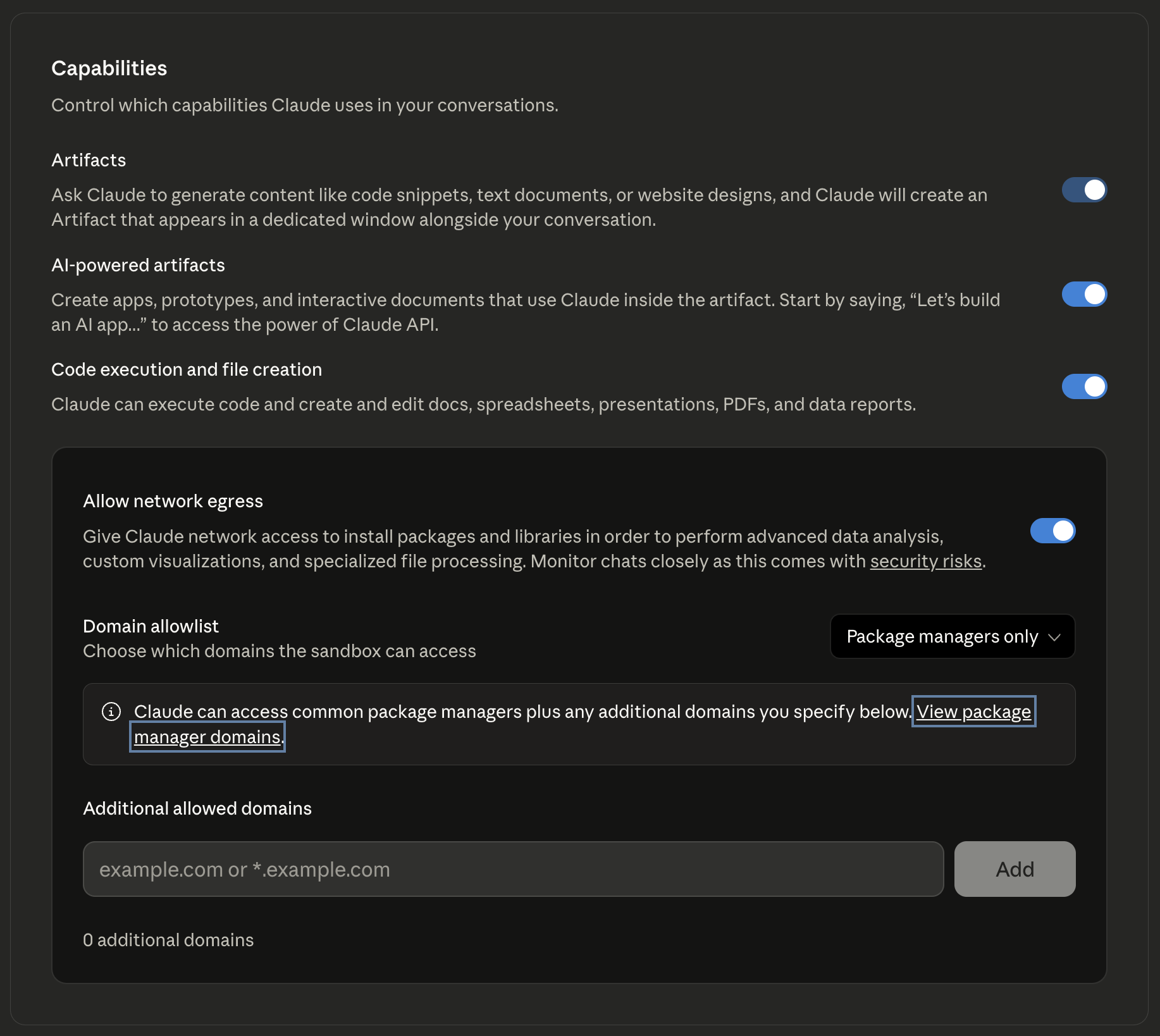The image size is (1160, 1036).
Task: Click the 0 additional domains text
Action: tap(168, 940)
